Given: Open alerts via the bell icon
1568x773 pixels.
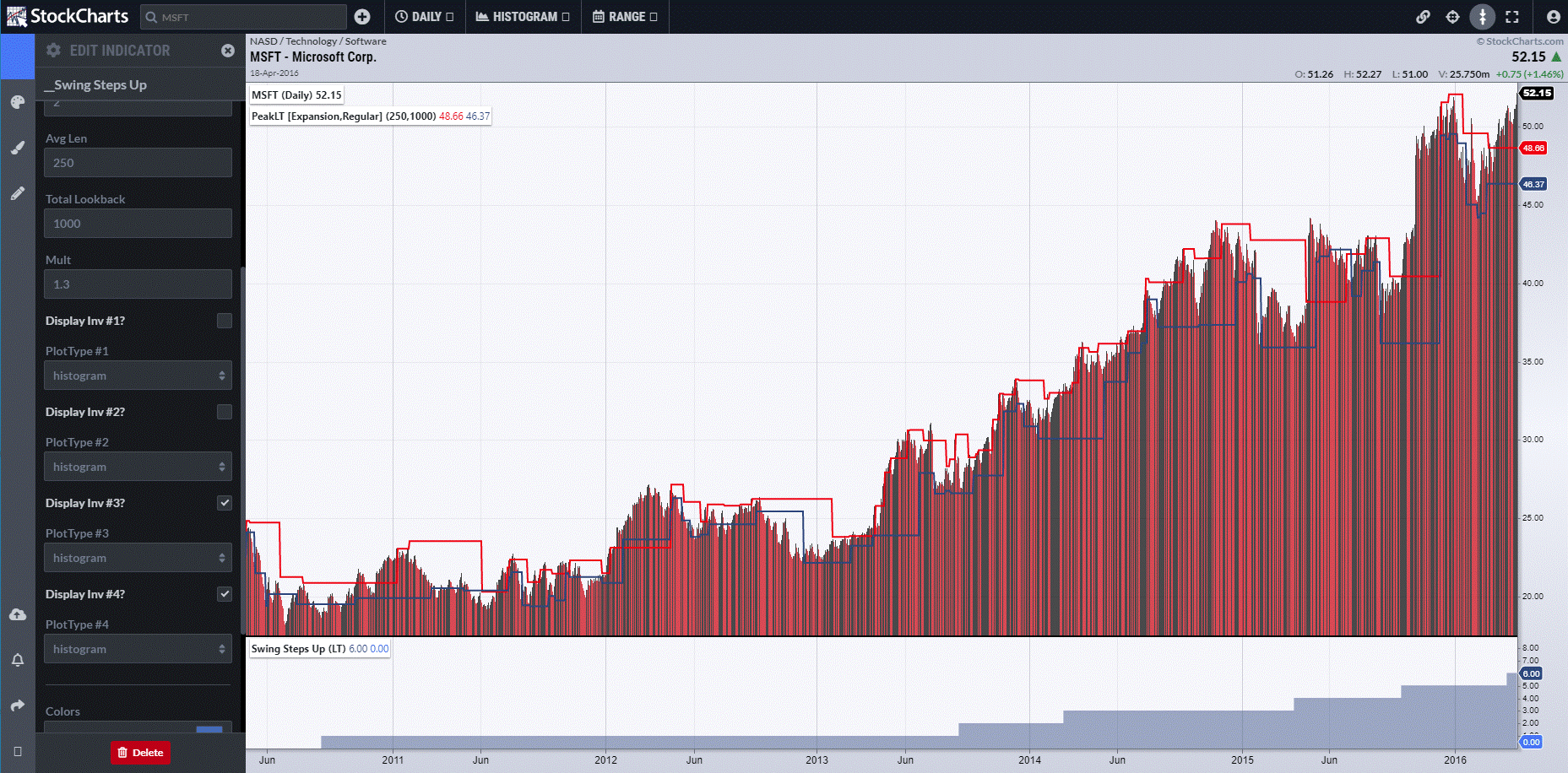Looking at the screenshot, I should pyautogui.click(x=17, y=660).
